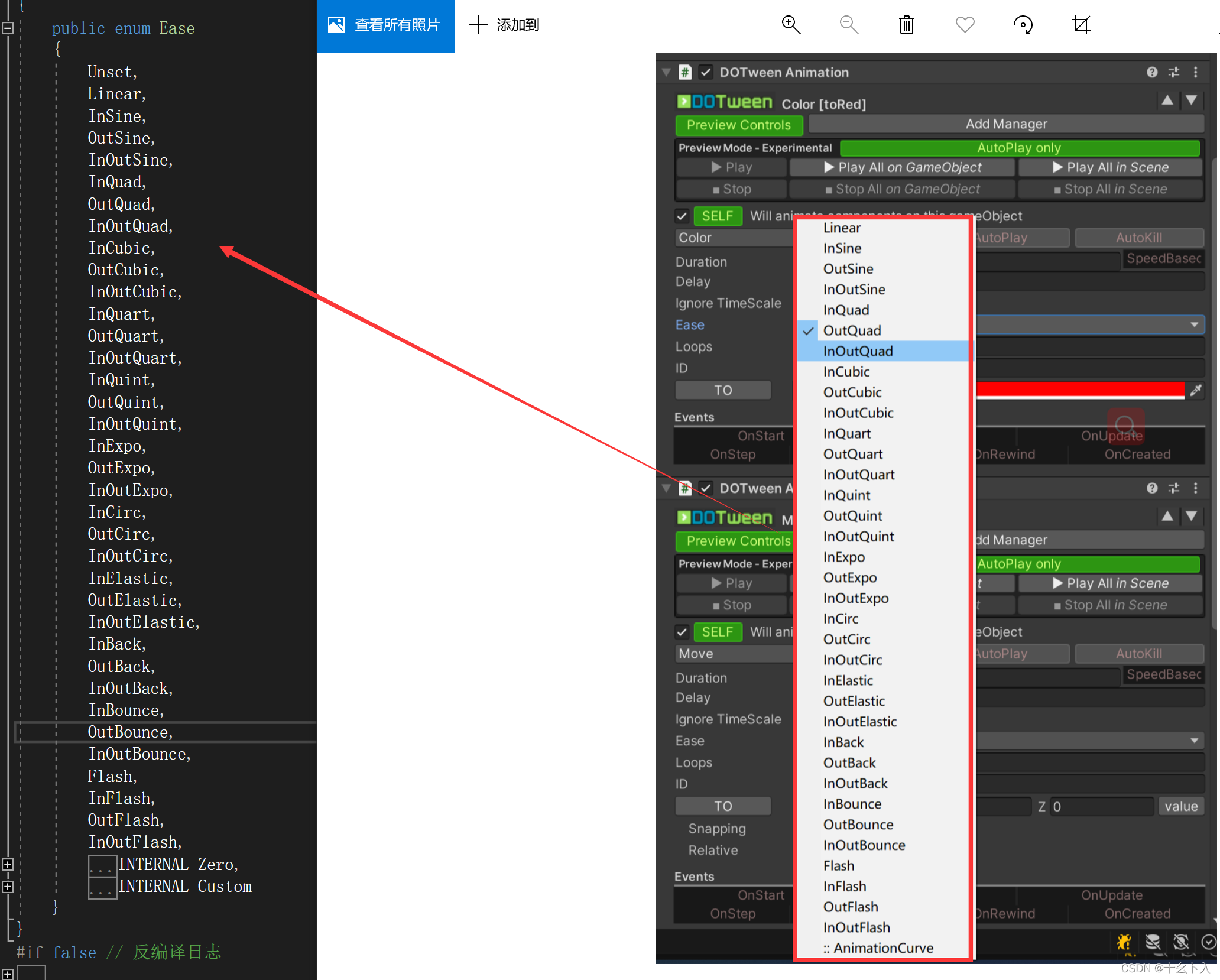Open preset sliders icon of second DOTween Animation
The height and width of the screenshot is (980, 1220).
tap(1174, 488)
